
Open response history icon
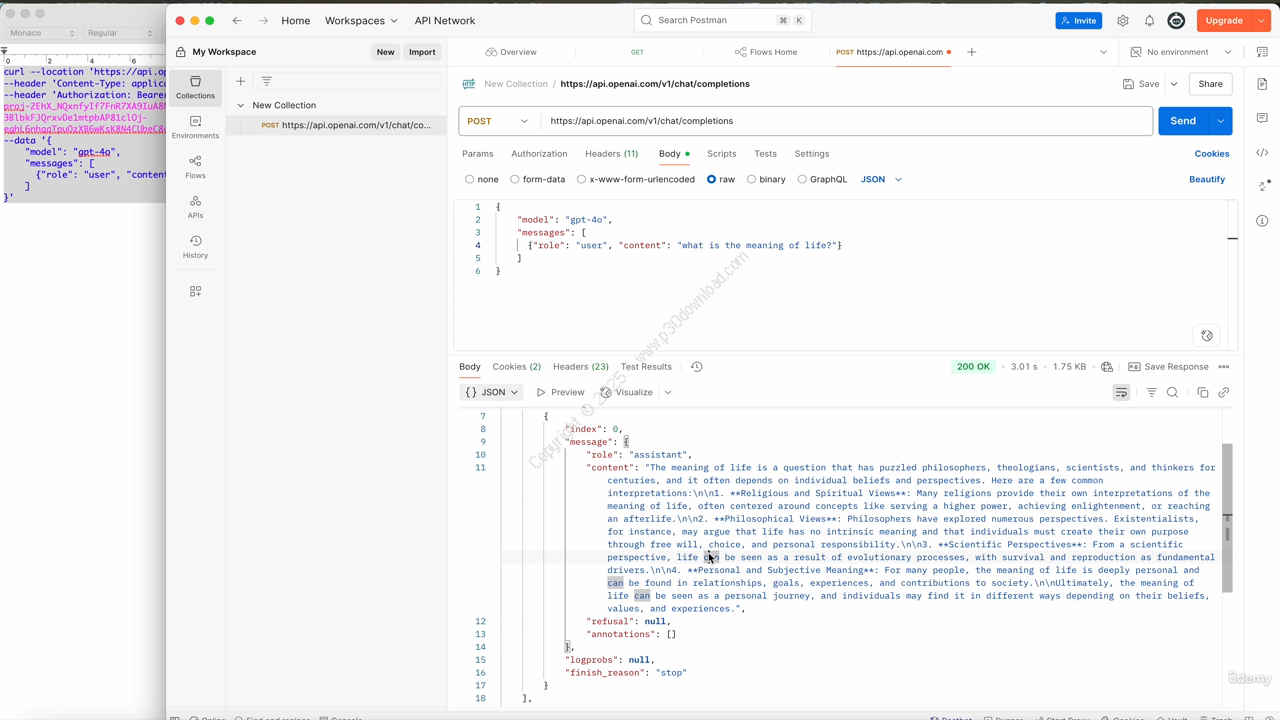697,367
